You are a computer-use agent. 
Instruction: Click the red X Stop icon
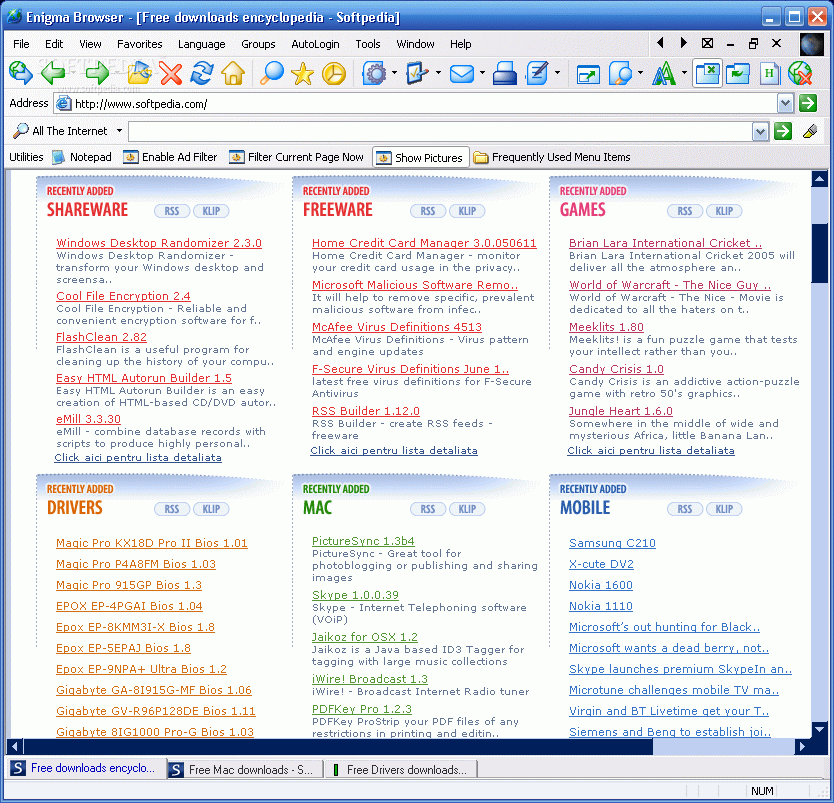tap(170, 73)
